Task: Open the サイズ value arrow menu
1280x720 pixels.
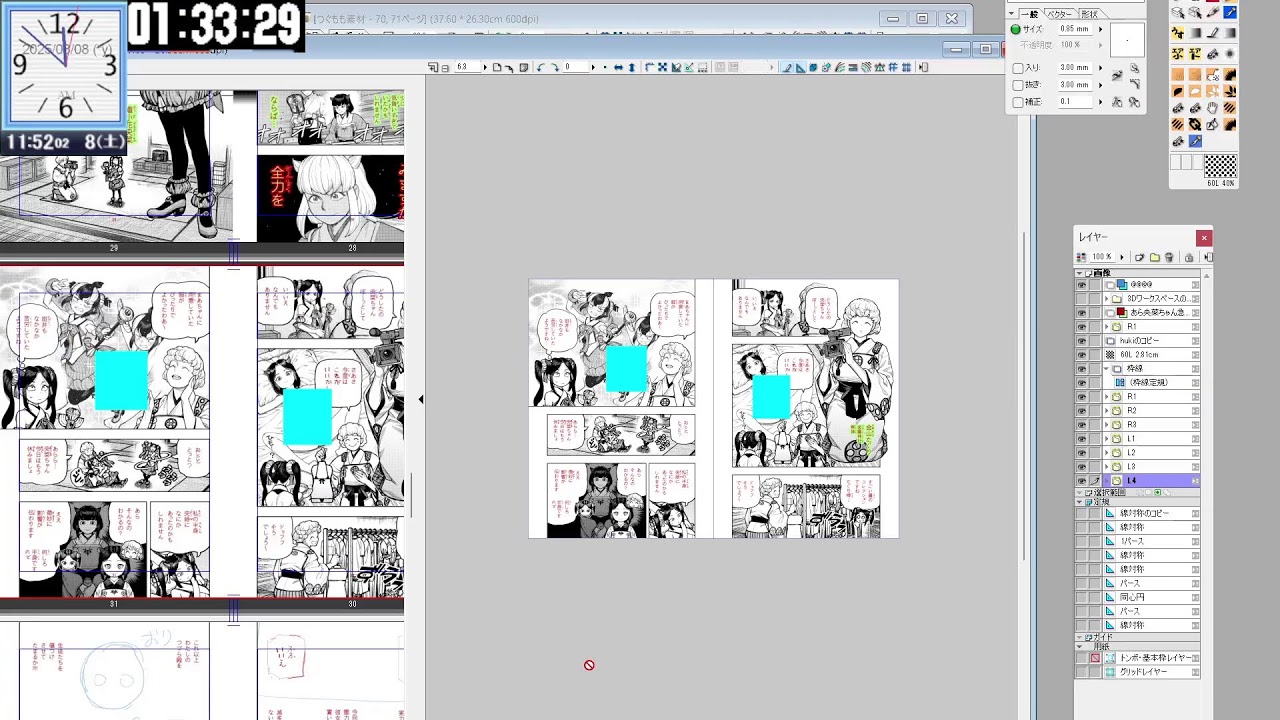Action: click(1100, 29)
